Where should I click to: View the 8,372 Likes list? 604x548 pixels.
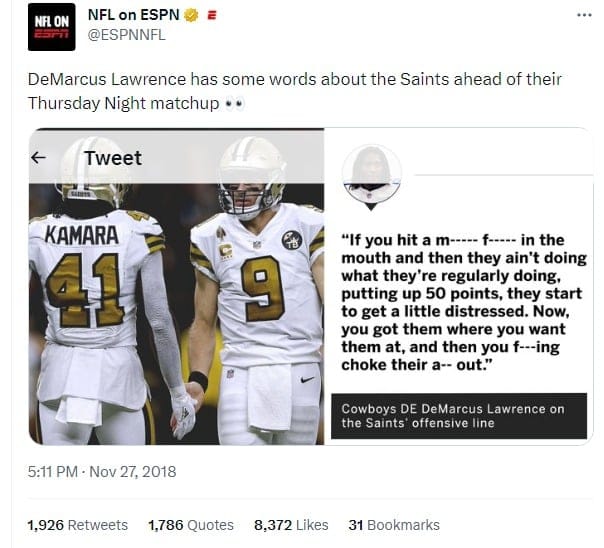point(291,525)
